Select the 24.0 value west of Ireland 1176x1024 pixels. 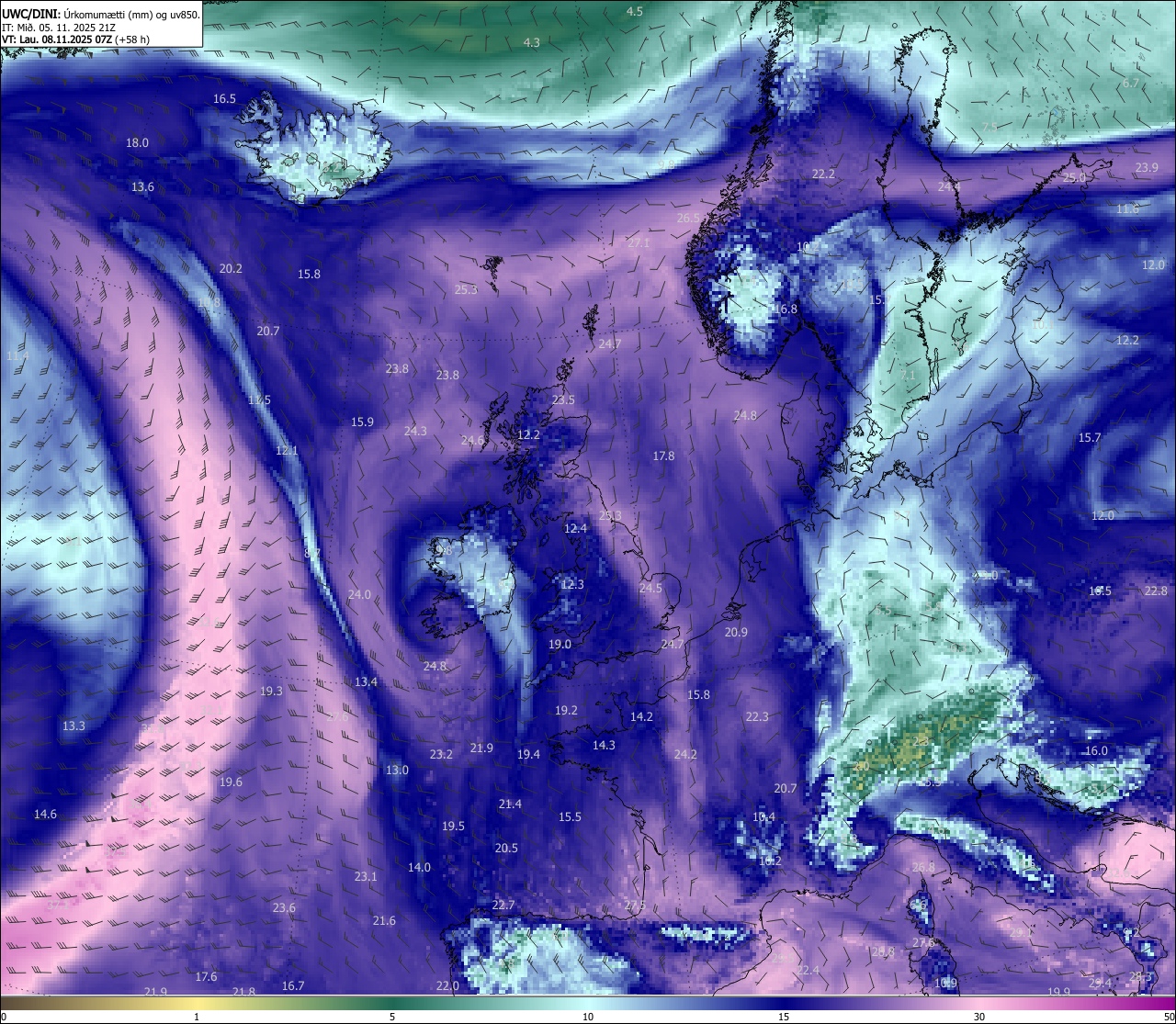[359, 595]
